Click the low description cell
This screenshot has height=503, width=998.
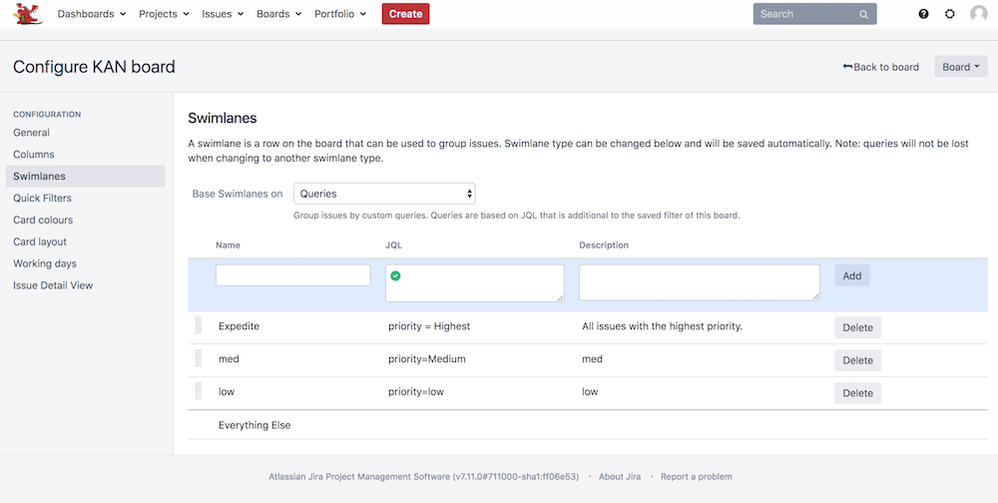590,392
